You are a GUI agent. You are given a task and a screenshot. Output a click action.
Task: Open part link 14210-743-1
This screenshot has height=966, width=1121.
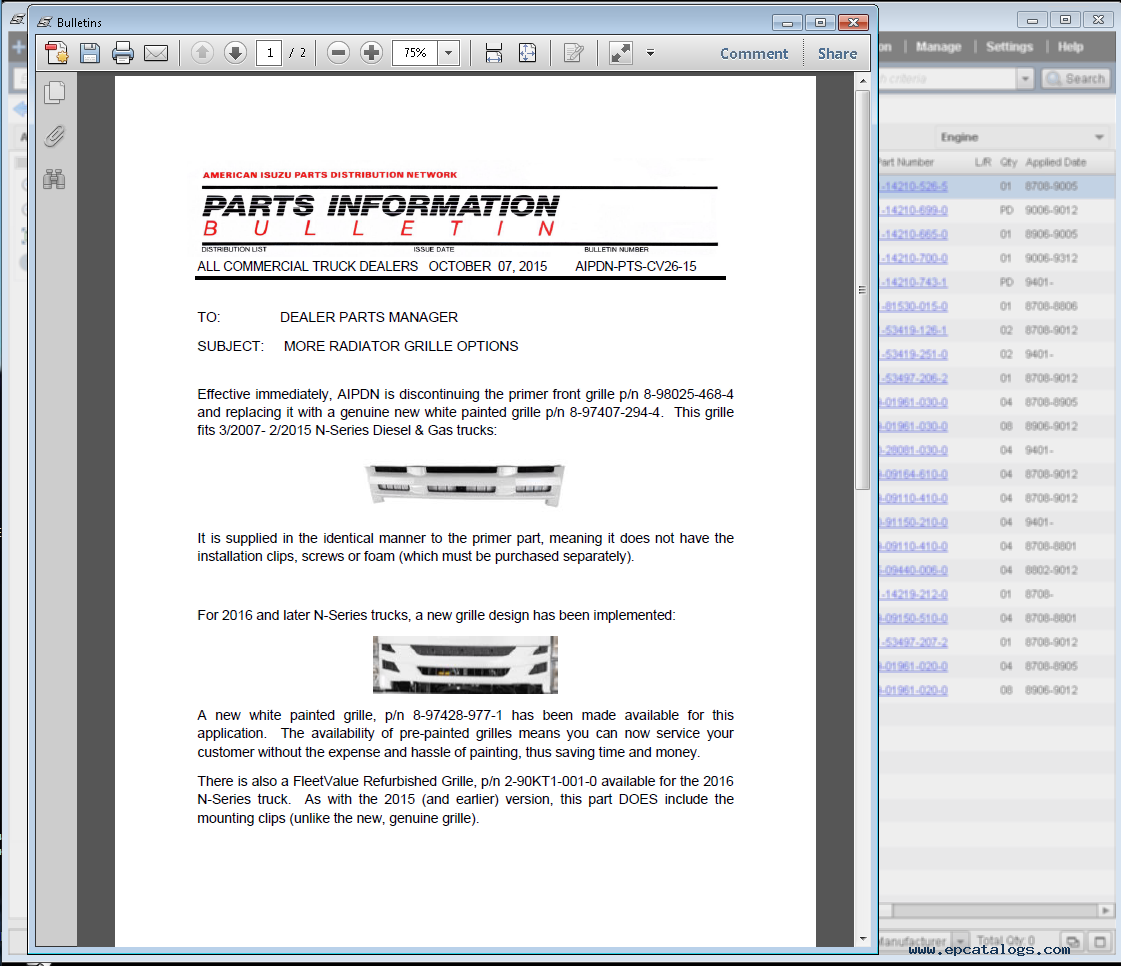point(914,282)
